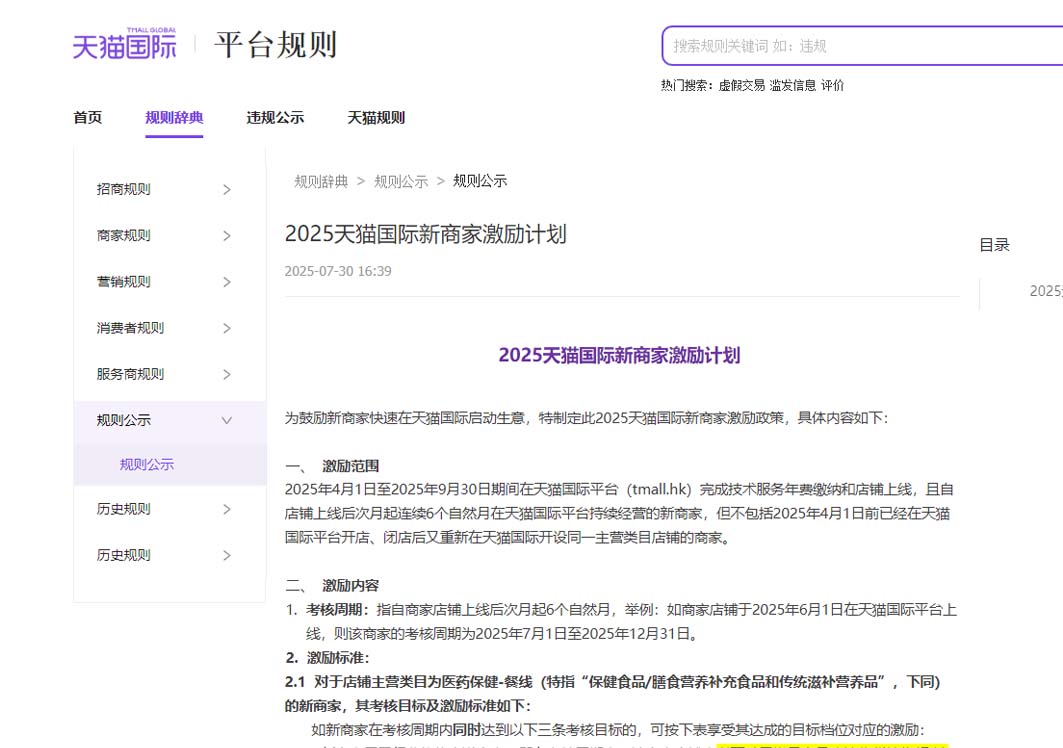Click the purple centered heading 2025天猫国际新商家激励计划
This screenshot has width=1063, height=748.
619,355
